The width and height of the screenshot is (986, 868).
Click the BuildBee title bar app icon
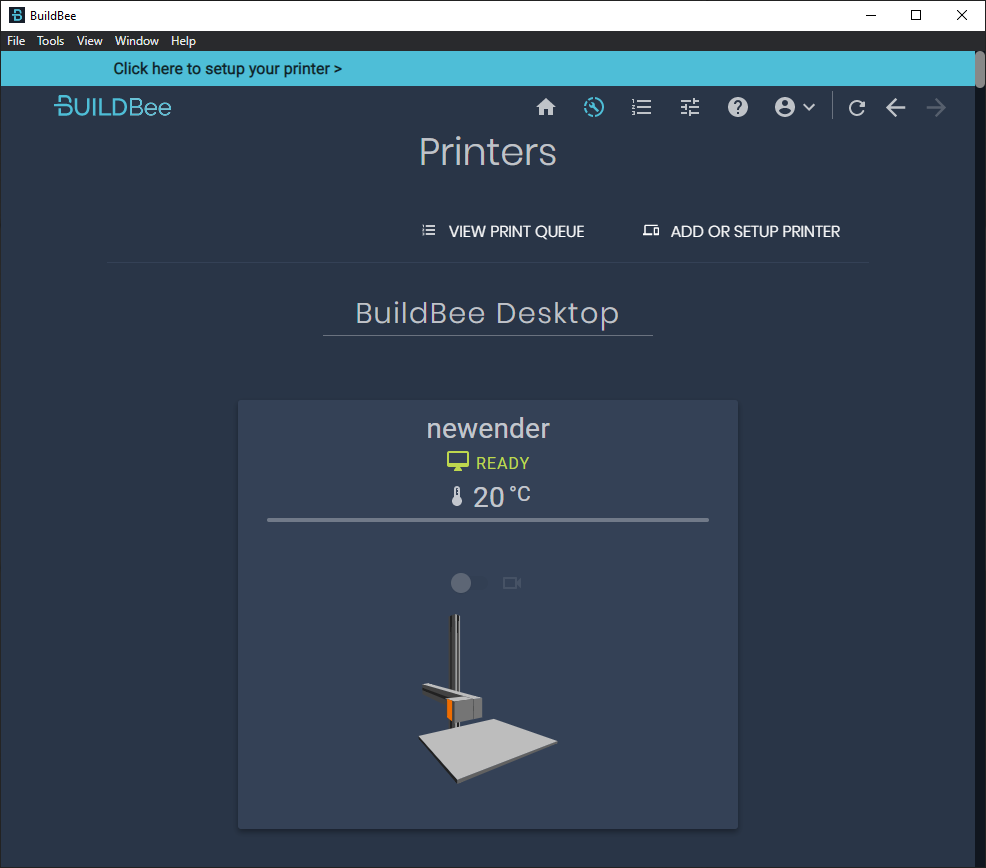[17, 15]
